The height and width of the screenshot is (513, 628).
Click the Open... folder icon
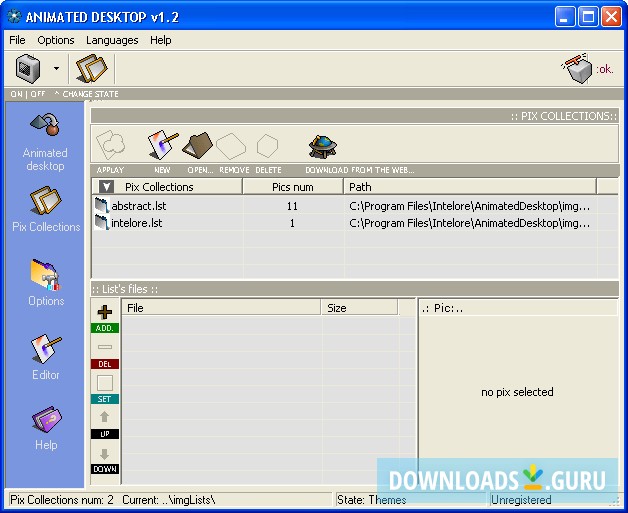pyautogui.click(x=197, y=145)
